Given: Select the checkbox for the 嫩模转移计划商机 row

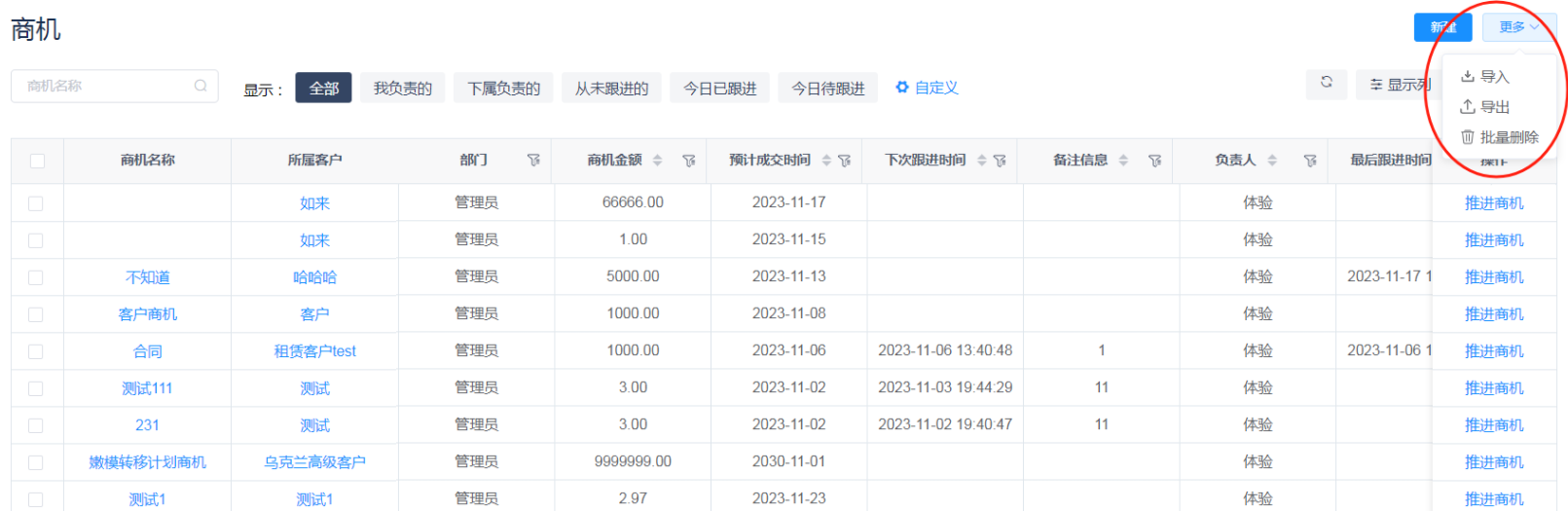Looking at the screenshot, I should click(x=36, y=462).
